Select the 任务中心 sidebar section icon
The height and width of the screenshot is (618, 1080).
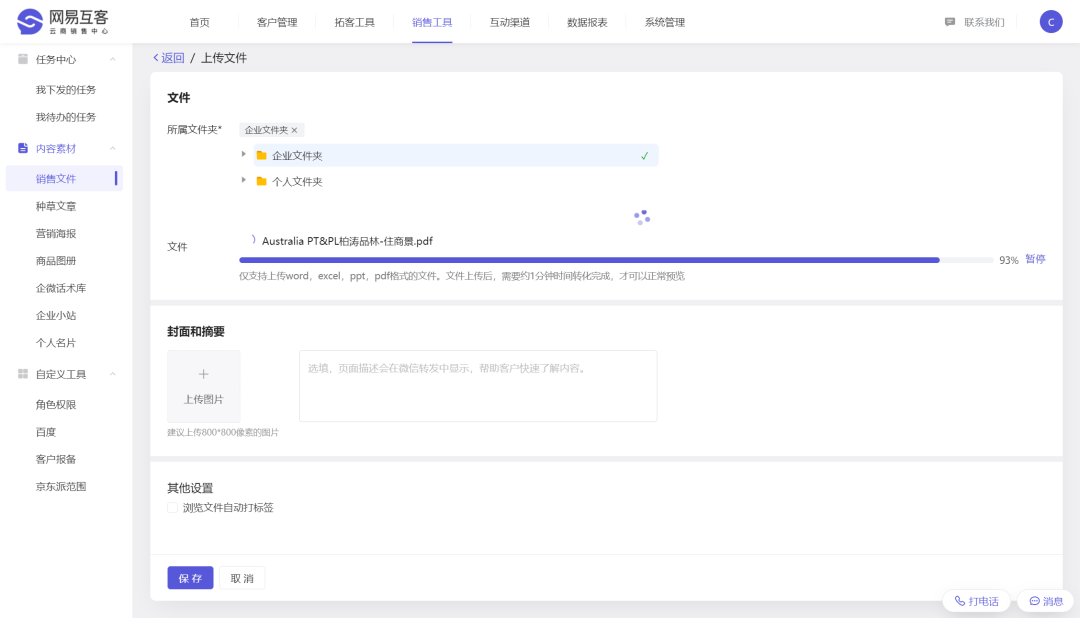coord(22,59)
